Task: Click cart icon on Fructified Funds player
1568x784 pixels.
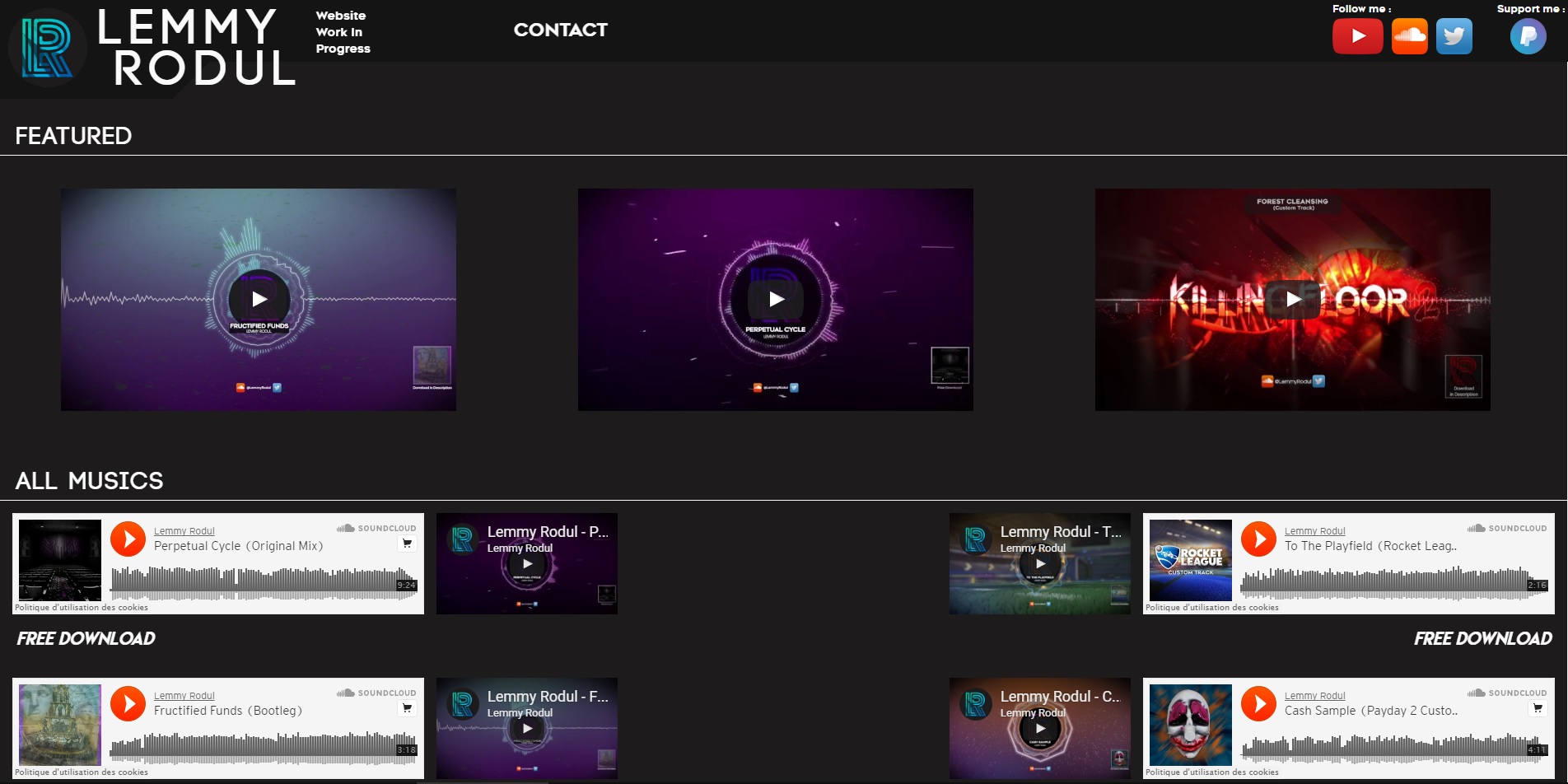Action: click(407, 708)
